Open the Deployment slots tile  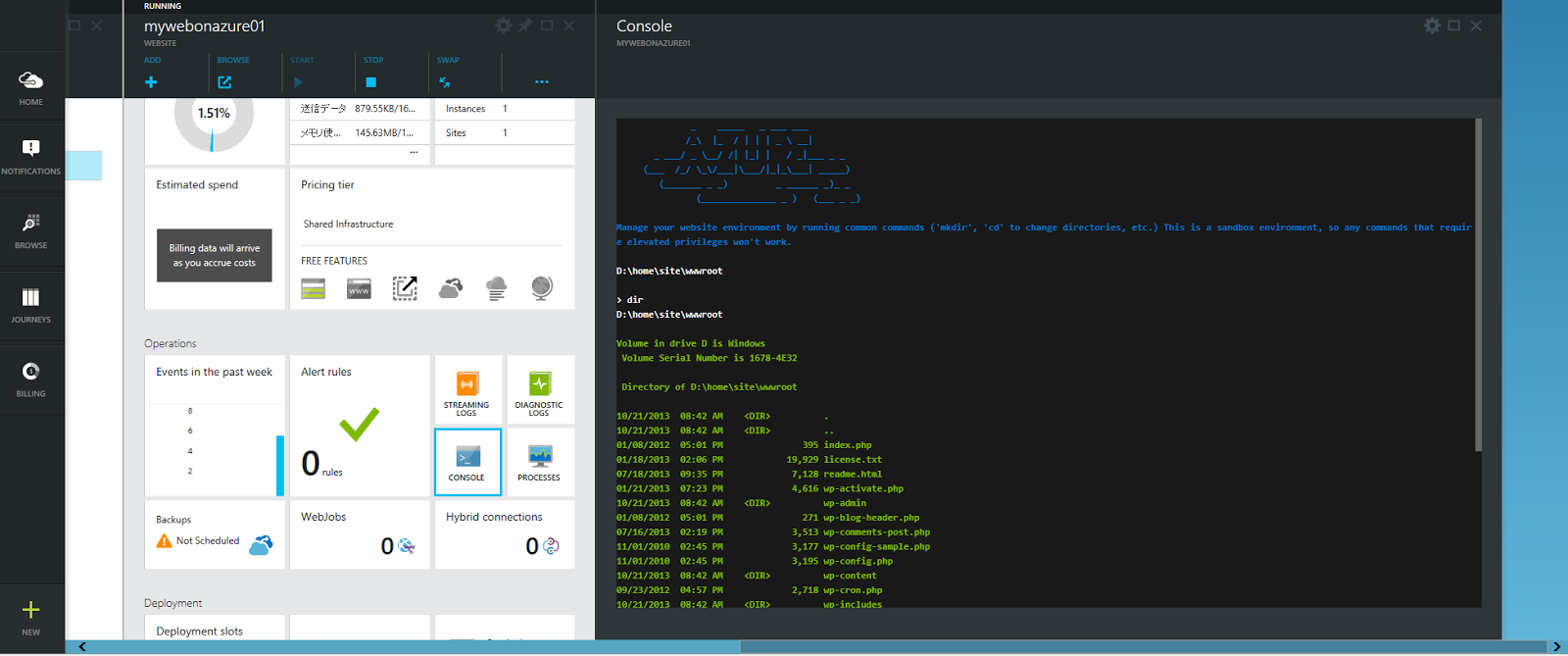tap(215, 628)
